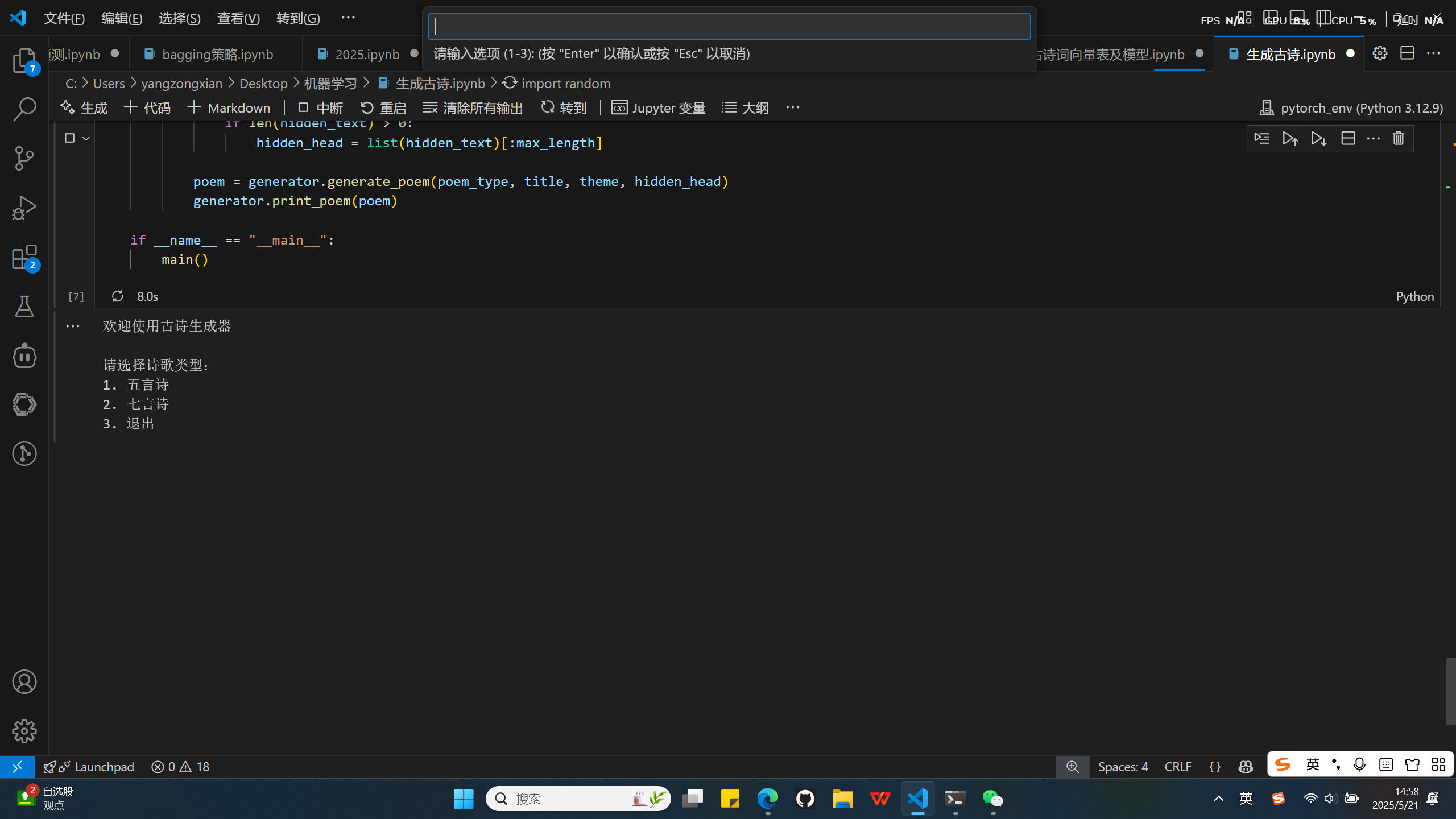Expand cell run options chevron

(x=86, y=138)
